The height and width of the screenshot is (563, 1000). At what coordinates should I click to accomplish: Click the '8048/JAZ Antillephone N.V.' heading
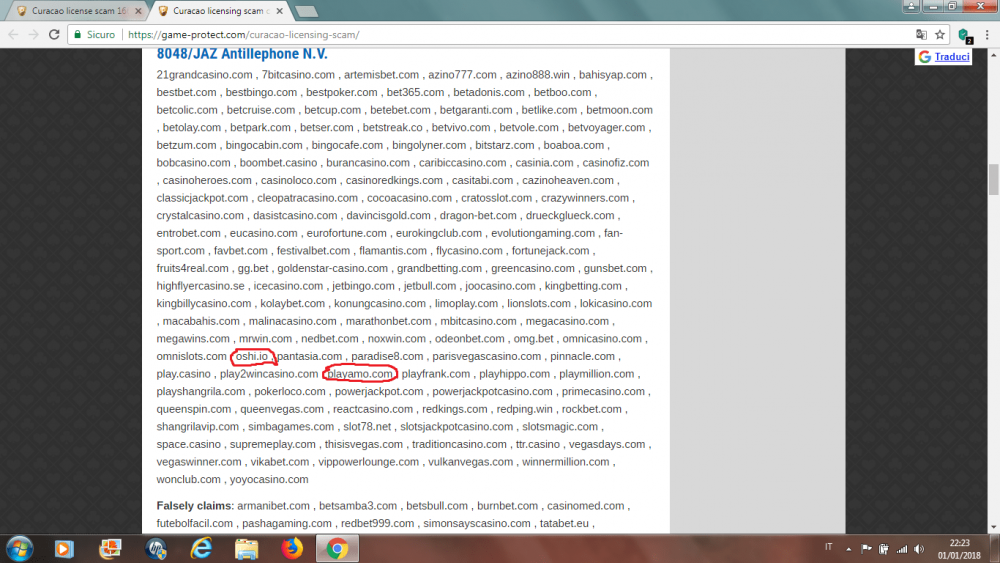(242, 54)
